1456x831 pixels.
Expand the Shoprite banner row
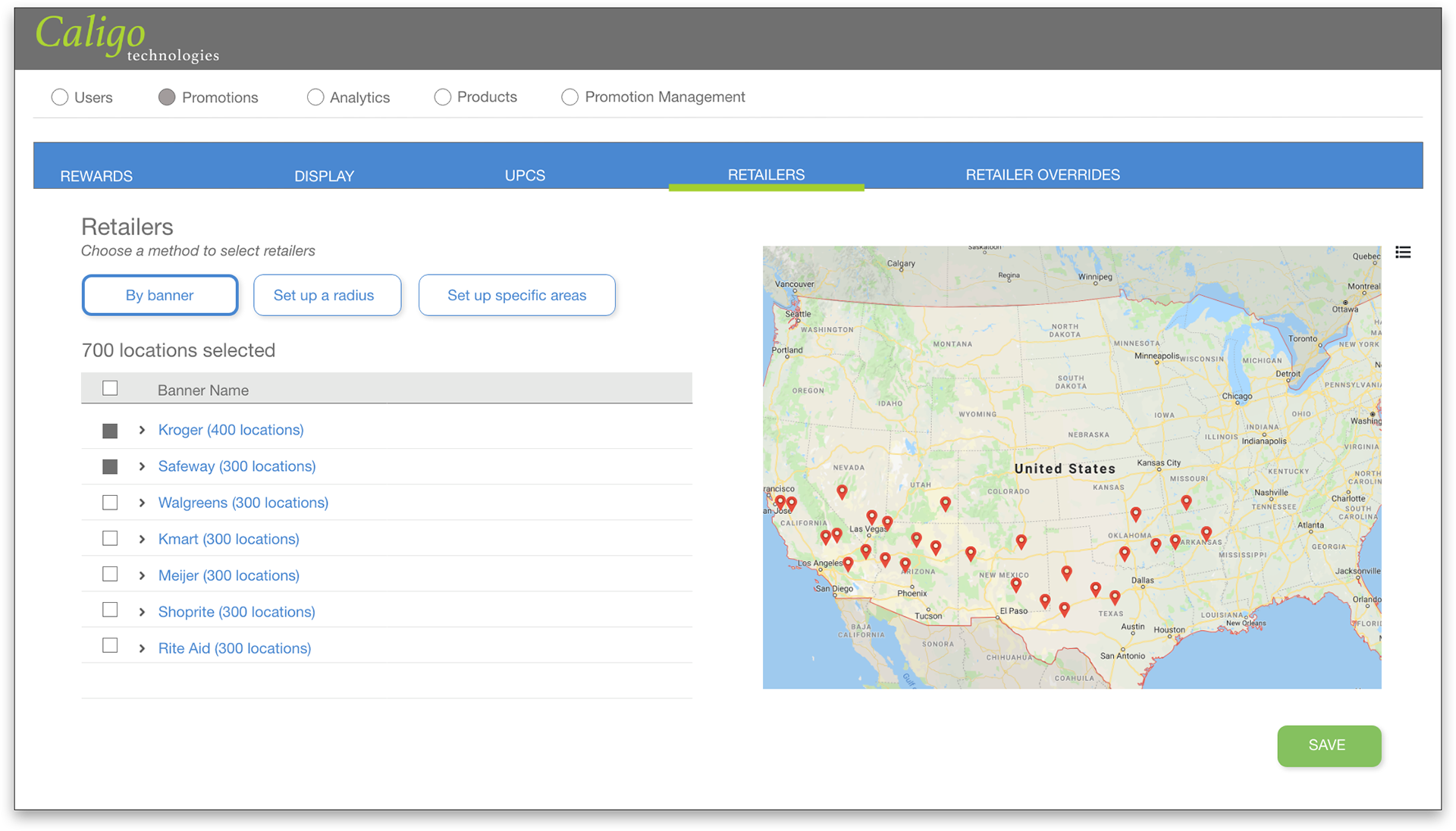[x=142, y=612]
